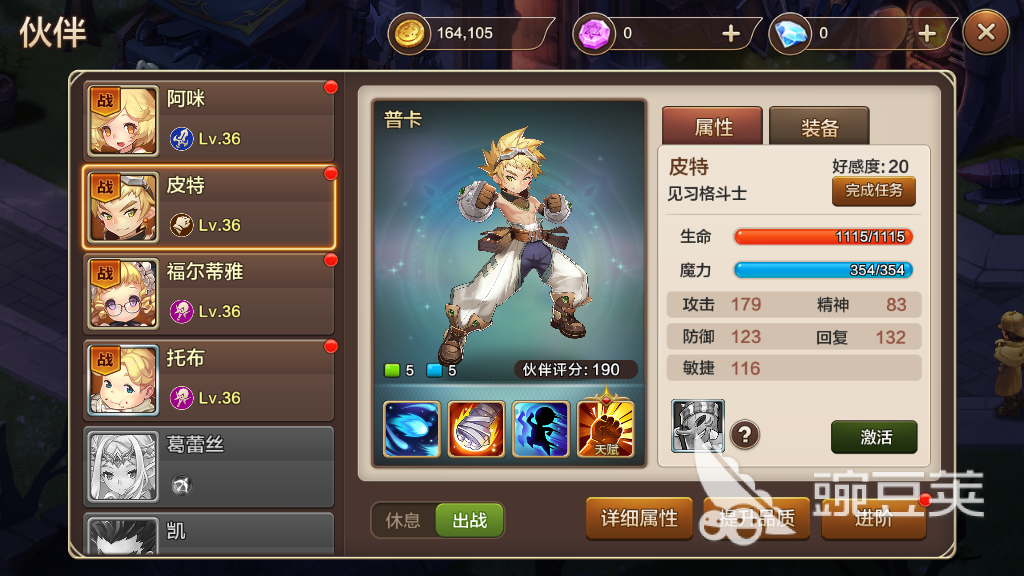Viewport: 1024px width, 576px height.
Task: Select partner 福尔蒂雅 in the list
Action: coord(209,293)
